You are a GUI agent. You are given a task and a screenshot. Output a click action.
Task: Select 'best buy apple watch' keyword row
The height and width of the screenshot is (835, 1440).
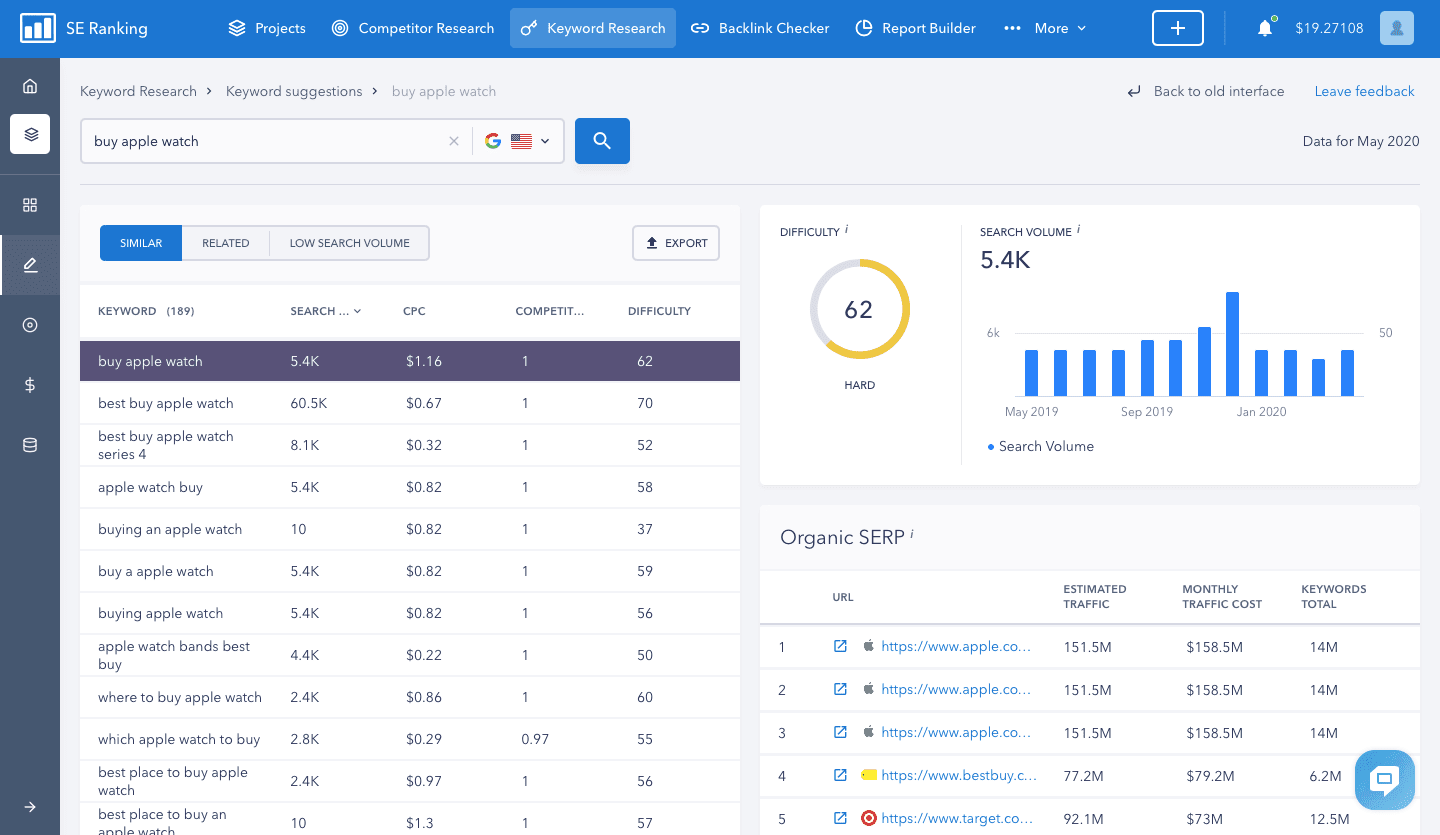(410, 403)
